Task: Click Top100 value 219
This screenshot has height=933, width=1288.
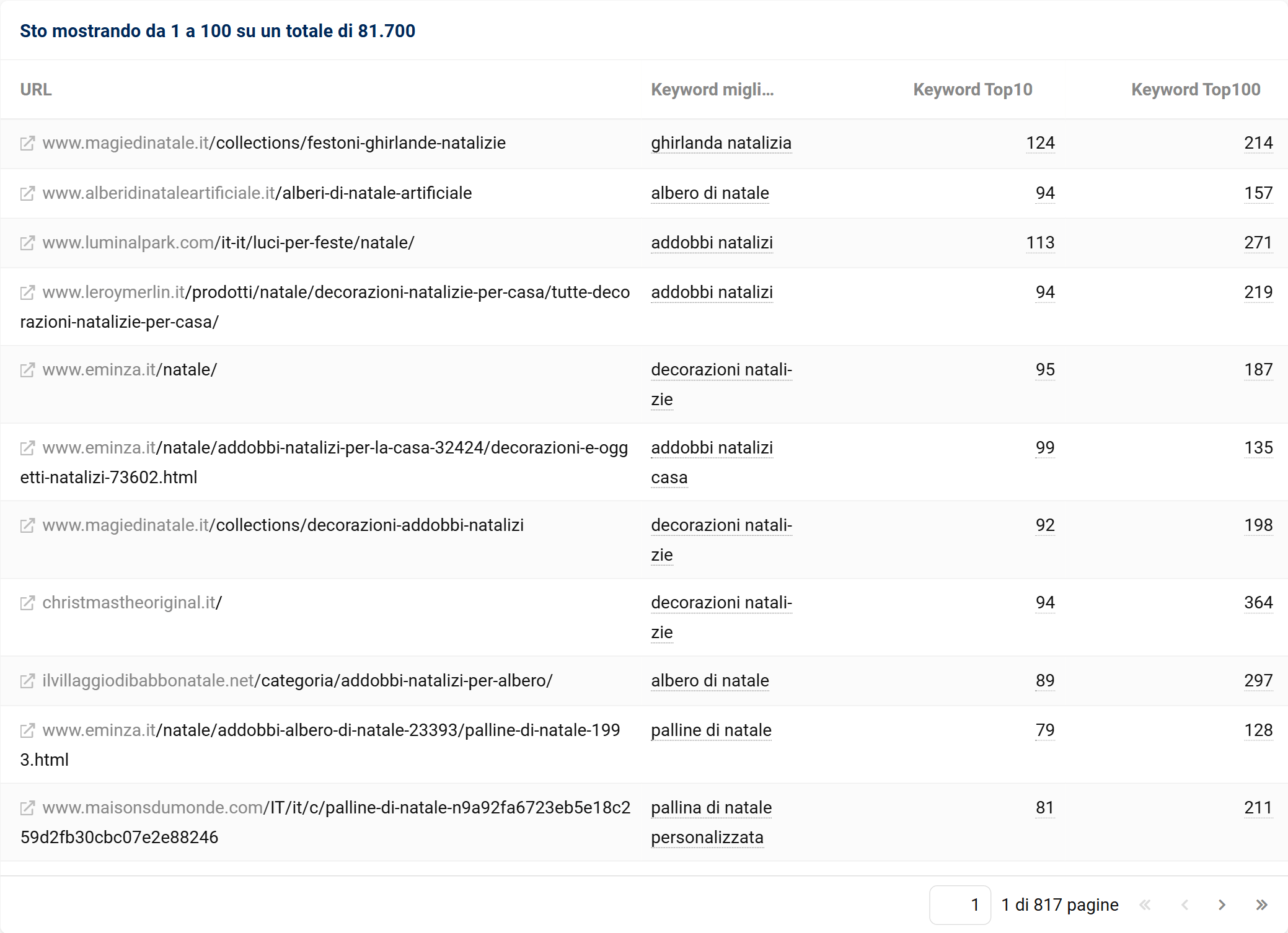Action: (1258, 292)
